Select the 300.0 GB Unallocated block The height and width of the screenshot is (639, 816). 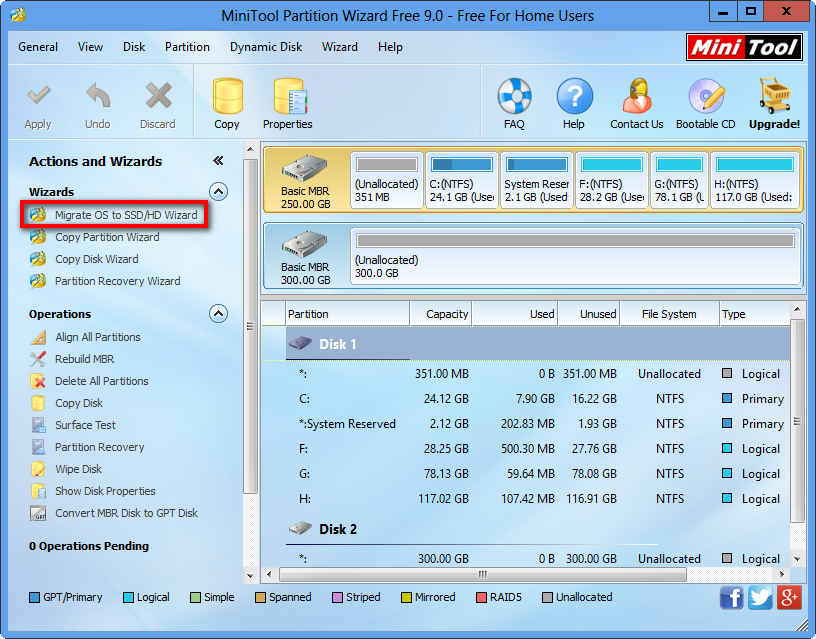click(x=576, y=257)
